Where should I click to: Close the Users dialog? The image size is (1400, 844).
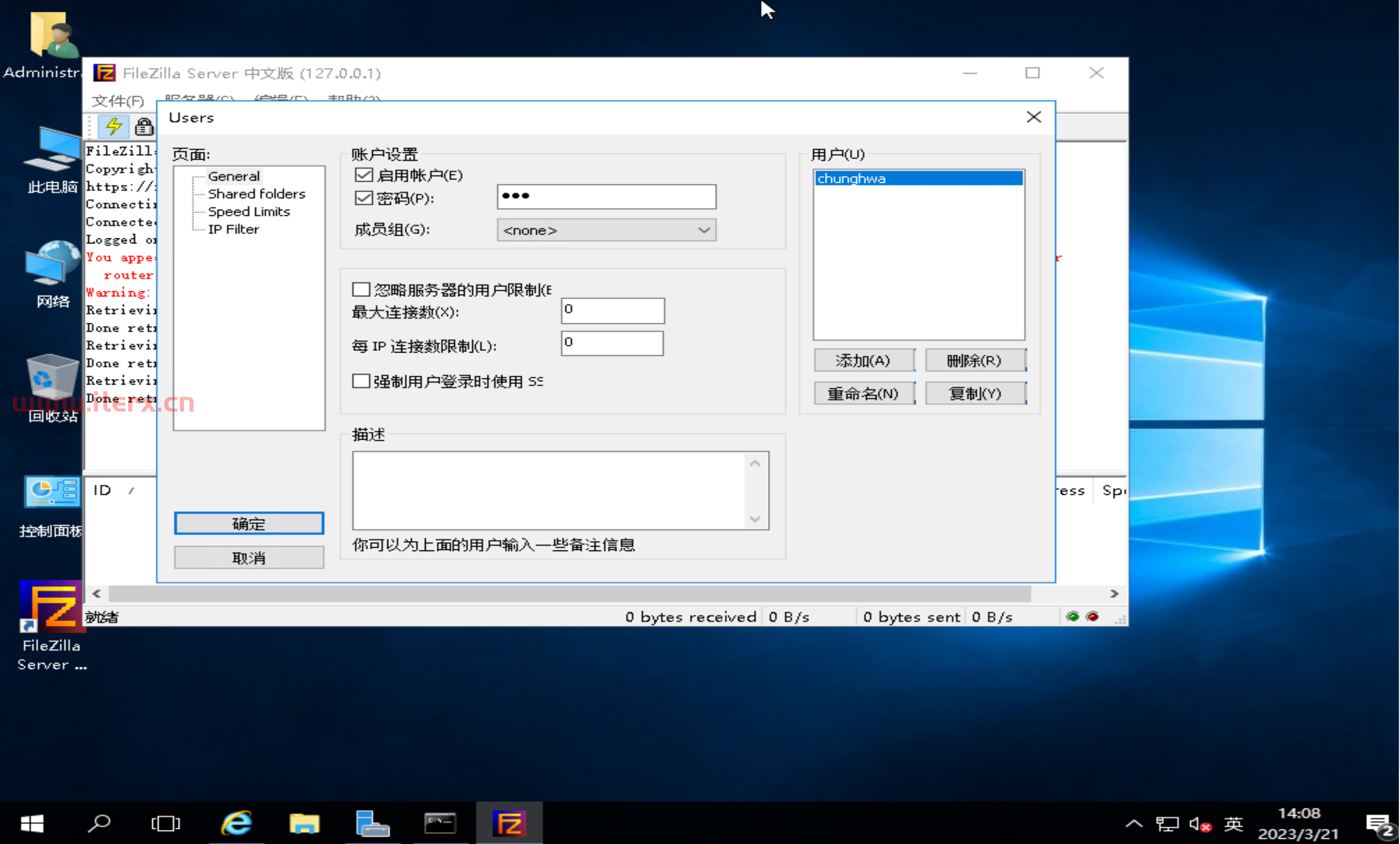pos(1033,117)
